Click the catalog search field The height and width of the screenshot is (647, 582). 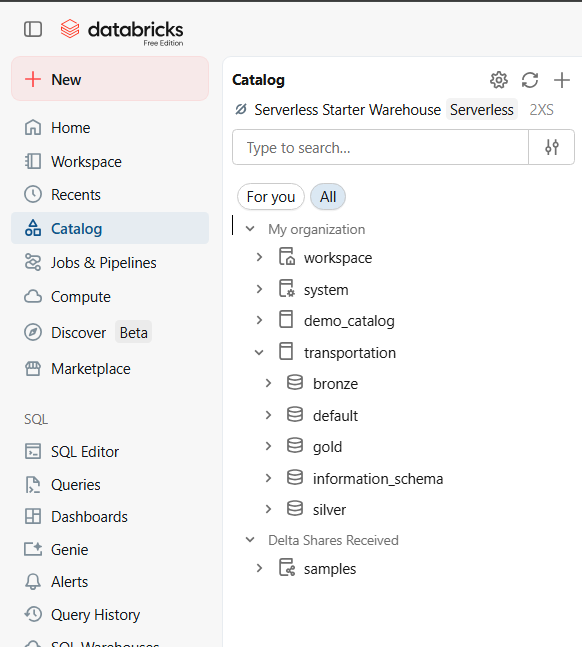pyautogui.click(x=380, y=147)
